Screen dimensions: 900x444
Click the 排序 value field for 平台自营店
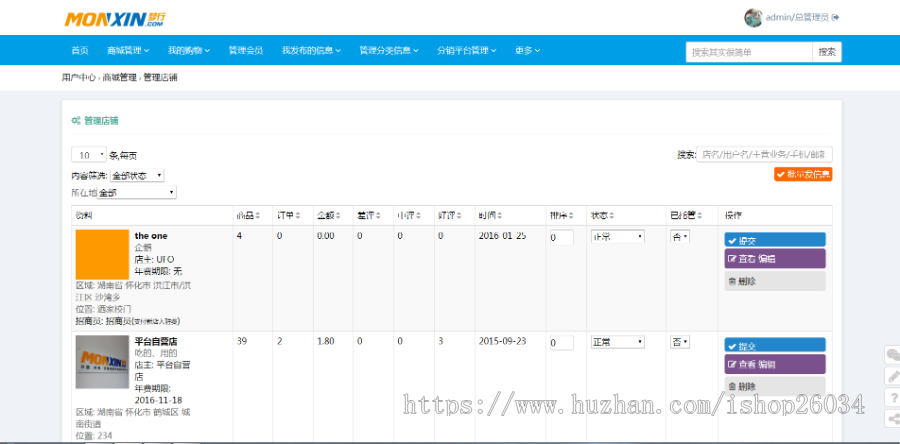click(561, 342)
